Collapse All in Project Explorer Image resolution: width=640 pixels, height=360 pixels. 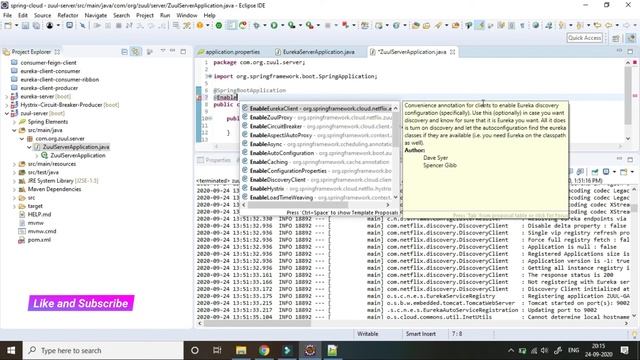click(124, 52)
